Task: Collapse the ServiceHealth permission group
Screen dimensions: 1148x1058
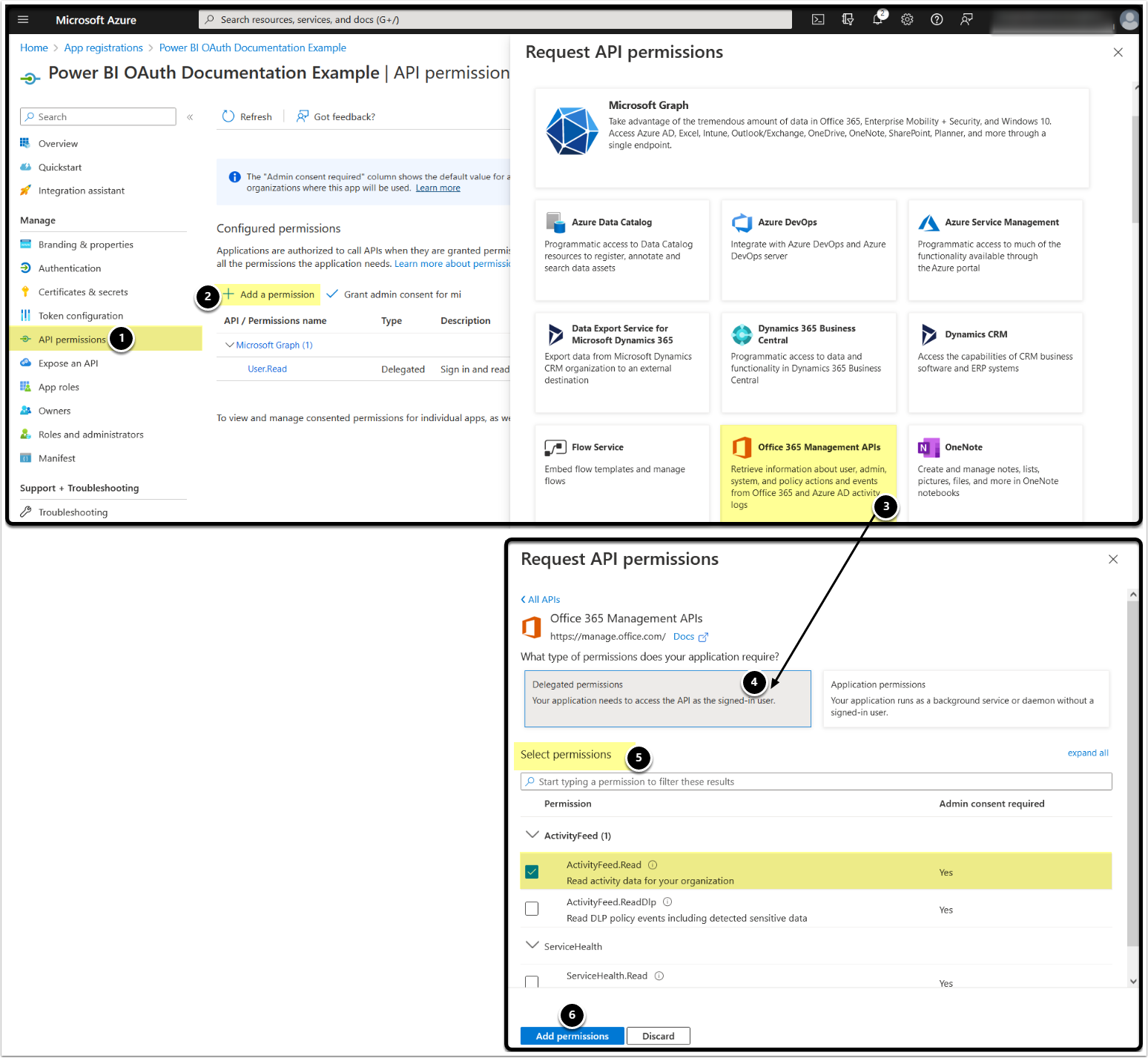Action: (x=532, y=945)
